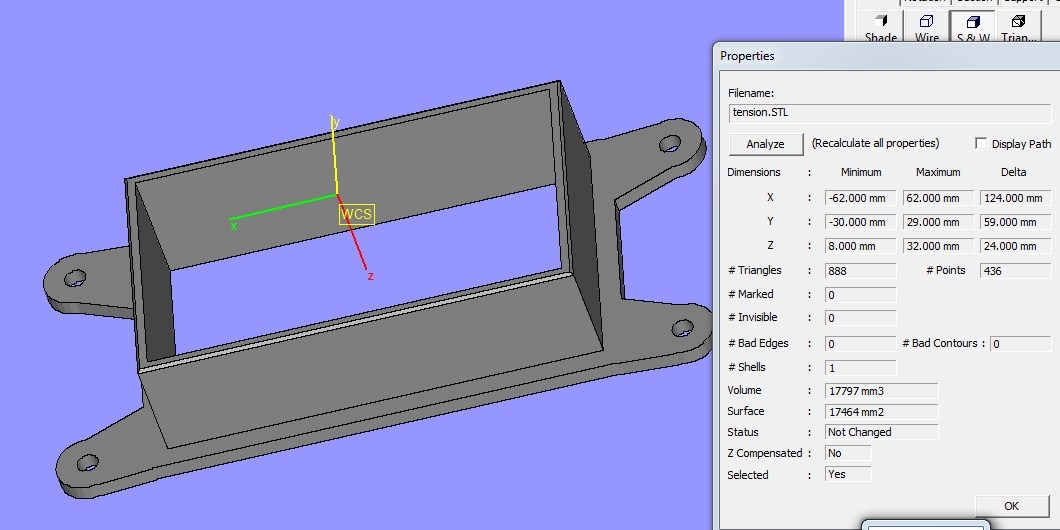Click the Filename field showing tension.STL
This screenshot has height=530, width=1060.
click(x=890, y=113)
